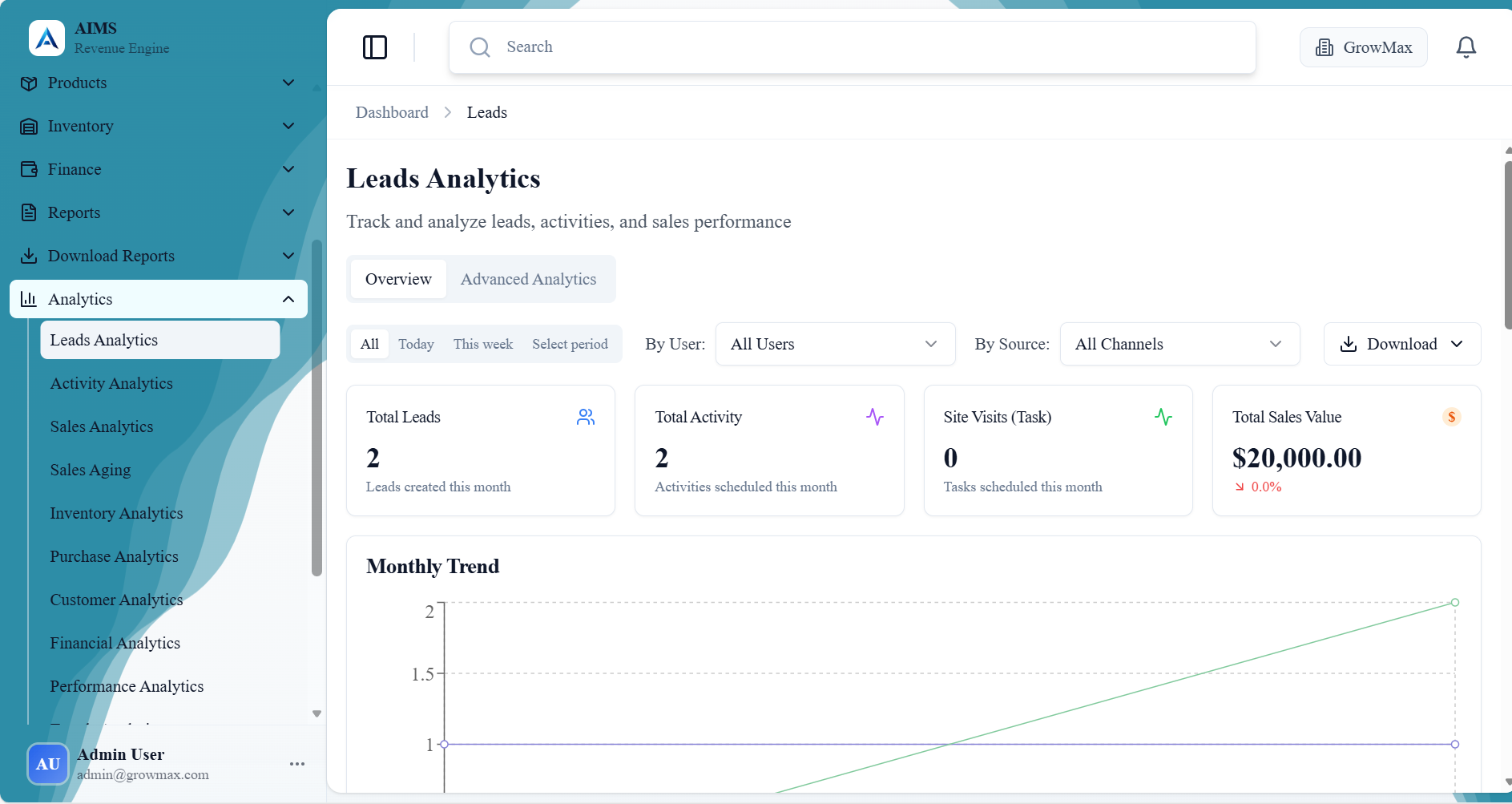
Task: Select the Products sidebar icon
Action: pos(29,83)
